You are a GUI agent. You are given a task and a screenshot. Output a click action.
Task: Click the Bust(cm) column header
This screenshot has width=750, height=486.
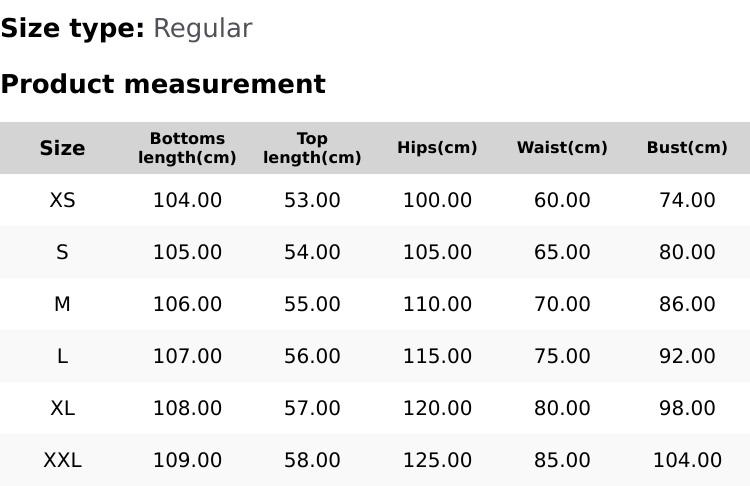point(687,148)
